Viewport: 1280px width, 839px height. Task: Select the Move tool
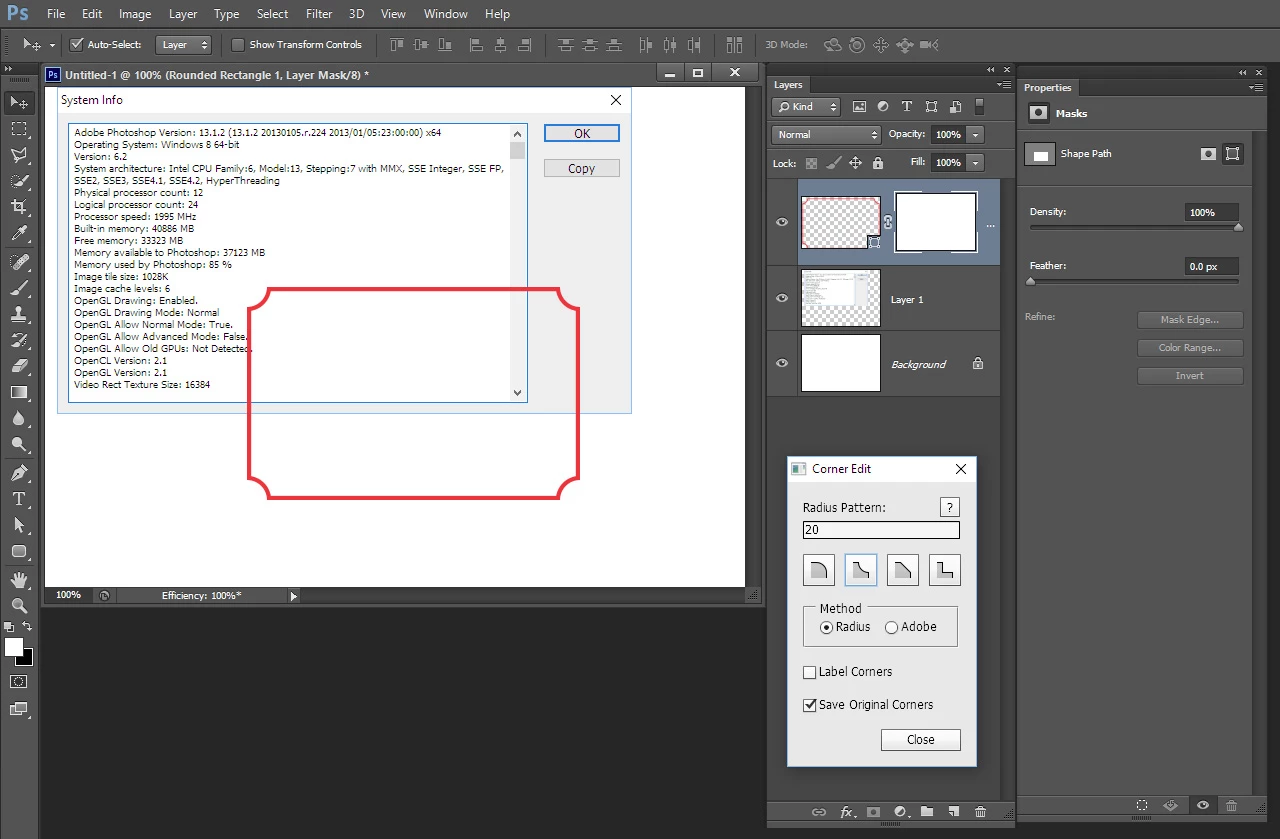click(19, 103)
